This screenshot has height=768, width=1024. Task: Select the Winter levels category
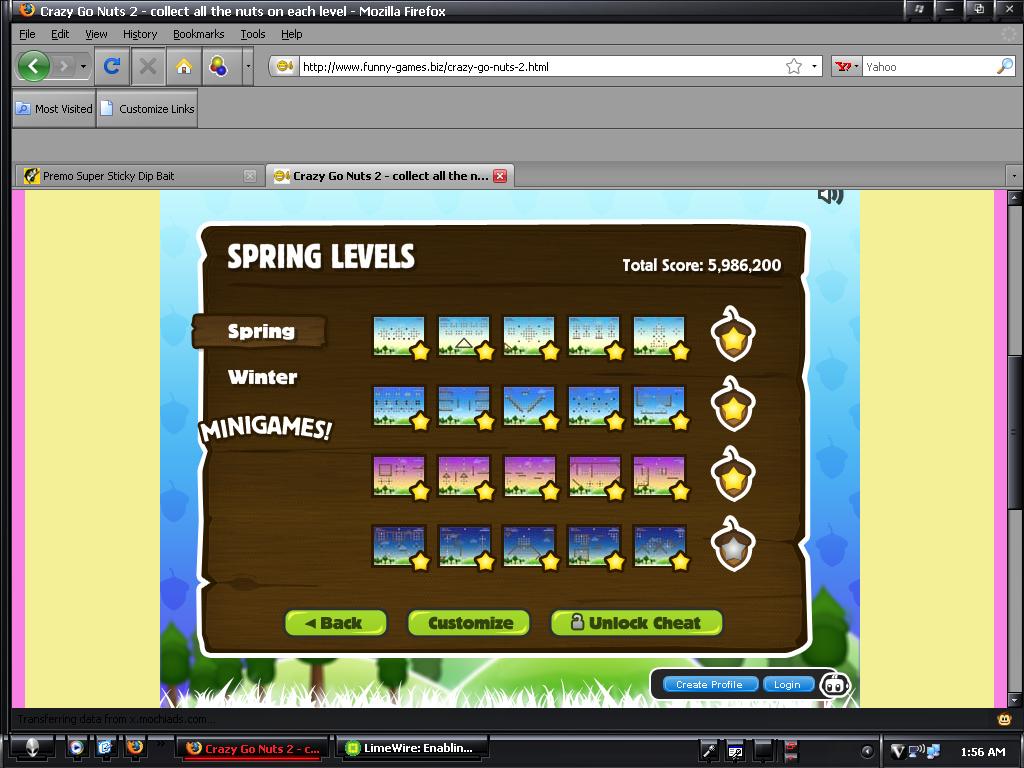pos(262,377)
